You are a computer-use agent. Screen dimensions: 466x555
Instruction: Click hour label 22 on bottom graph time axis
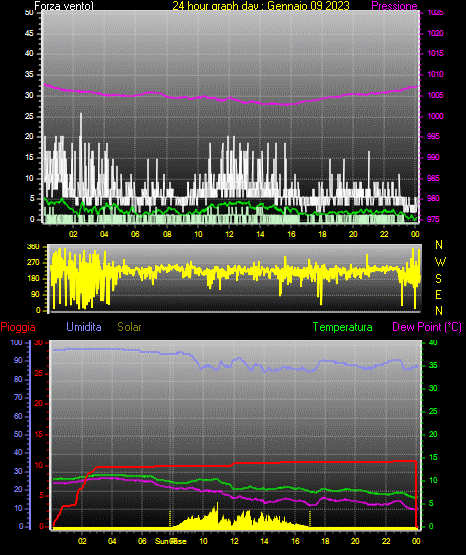pyautogui.click(x=386, y=541)
